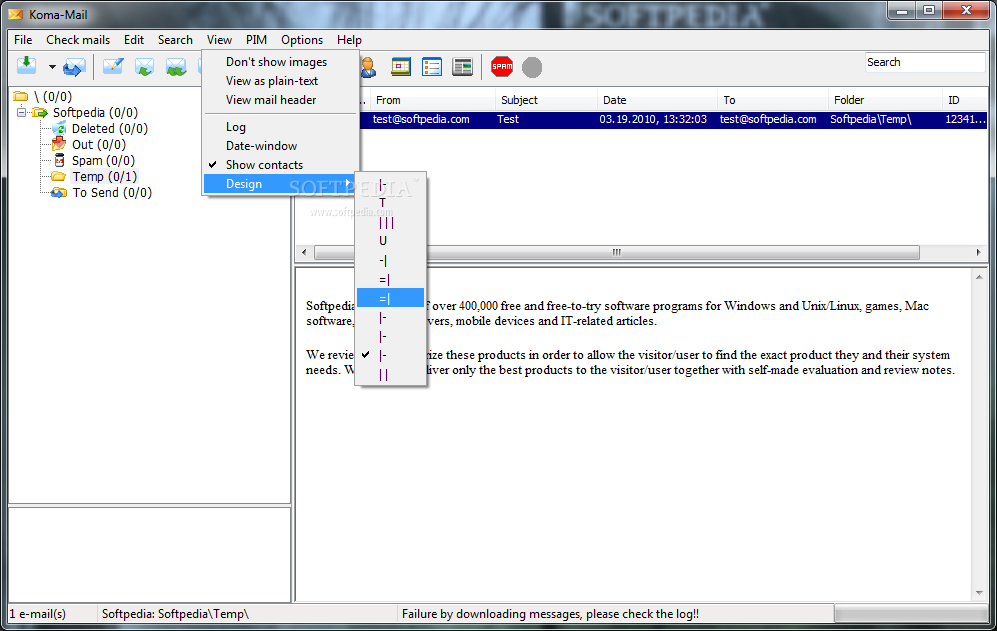The height and width of the screenshot is (631, 997).
Task: Choose the || two-column design layout
Action: point(390,375)
